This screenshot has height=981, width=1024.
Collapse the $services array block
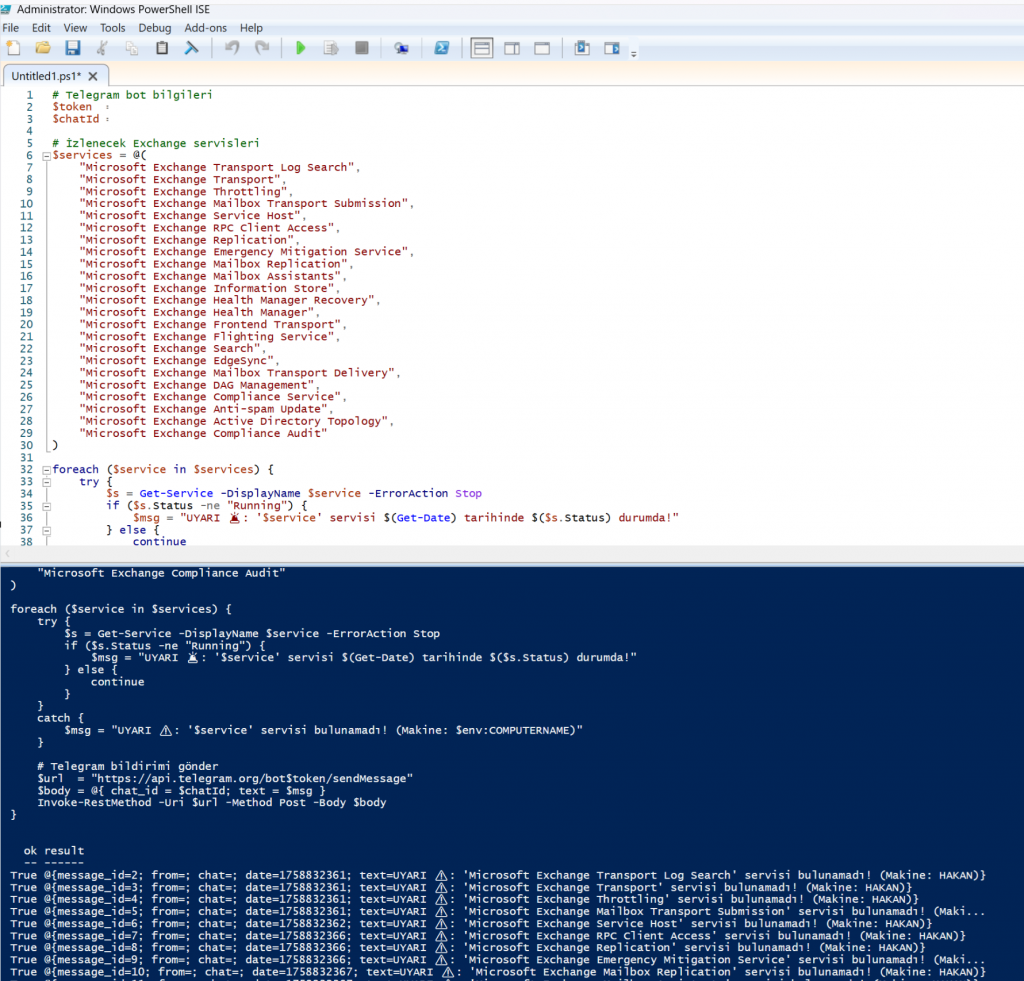(x=46, y=156)
